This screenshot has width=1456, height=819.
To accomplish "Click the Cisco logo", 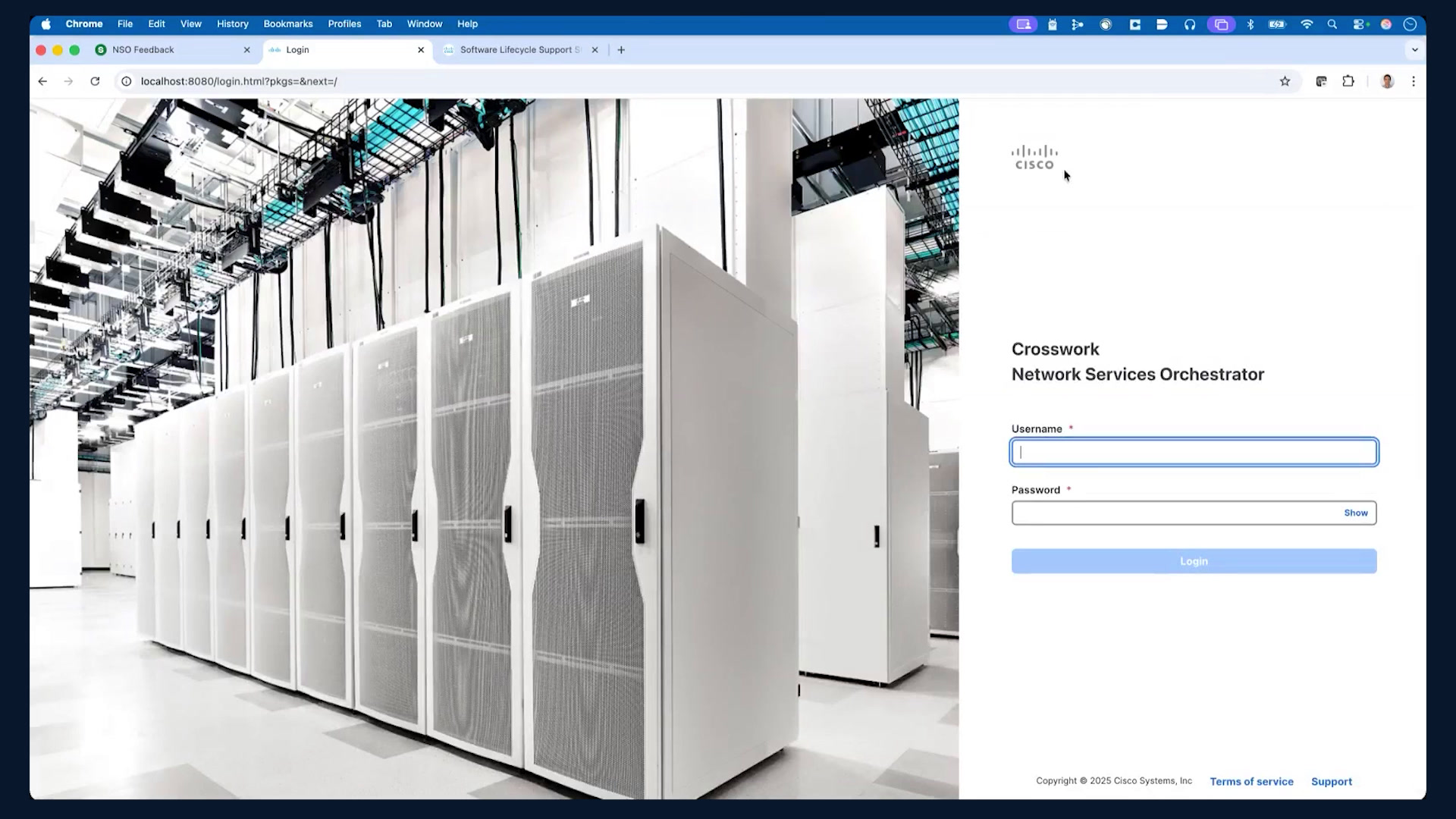I will [x=1034, y=158].
